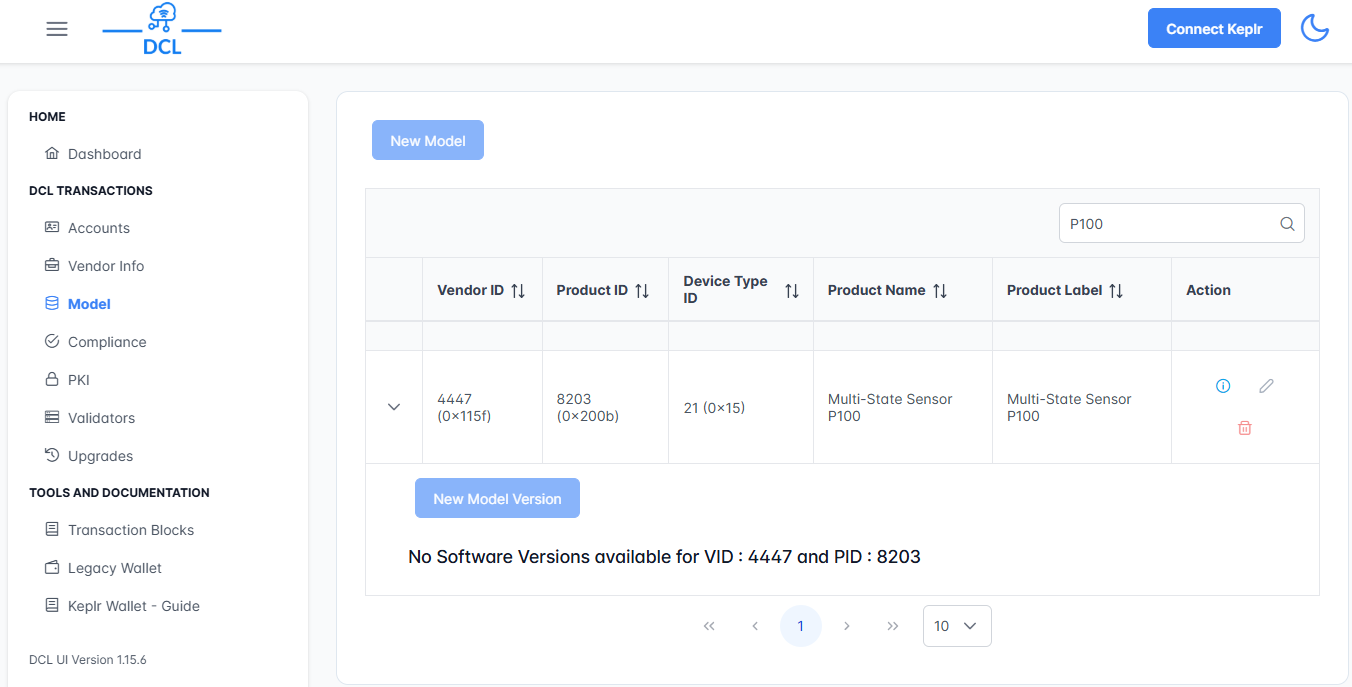Click the New Model Version button

point(497,499)
